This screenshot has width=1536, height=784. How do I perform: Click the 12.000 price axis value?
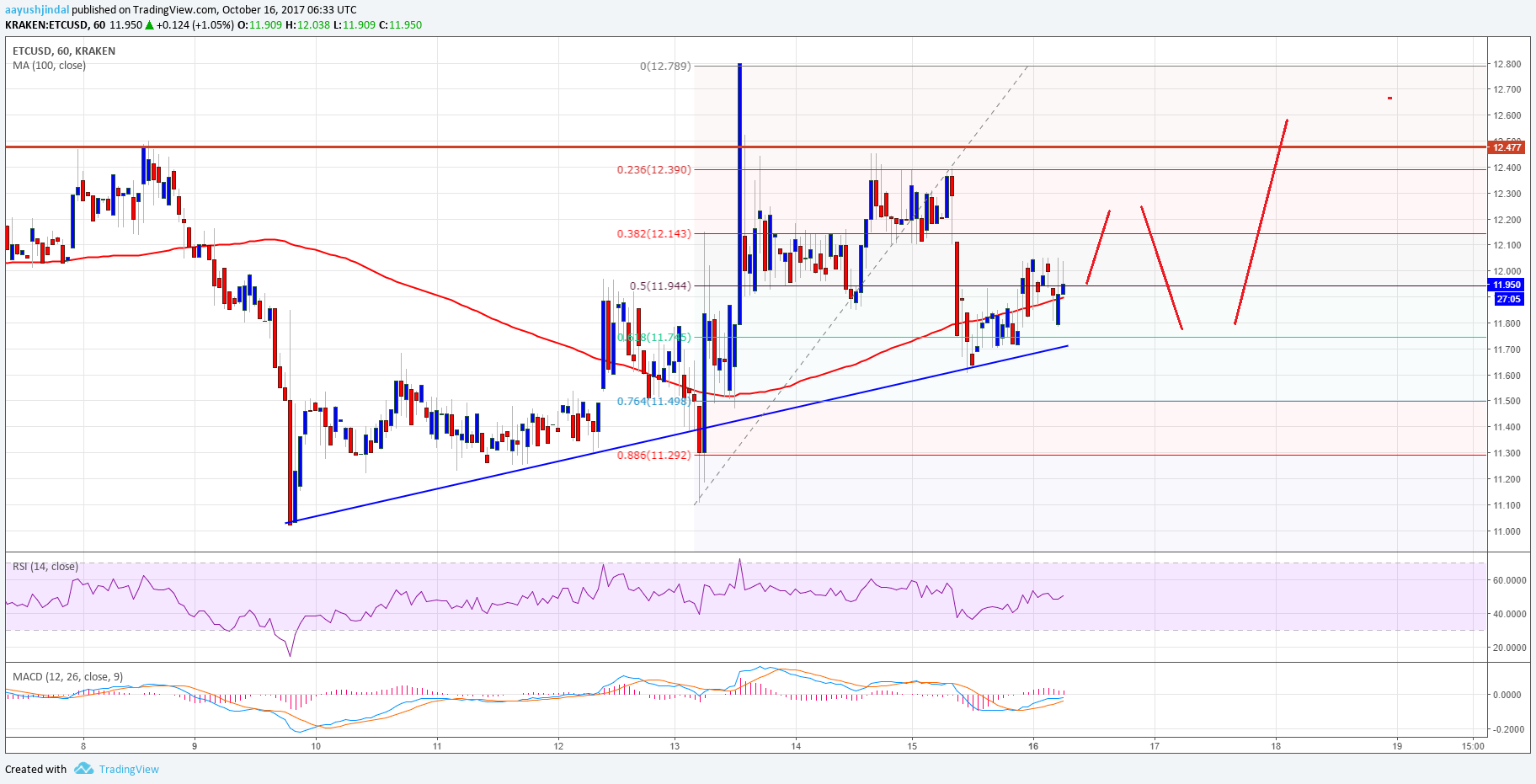point(1507,271)
